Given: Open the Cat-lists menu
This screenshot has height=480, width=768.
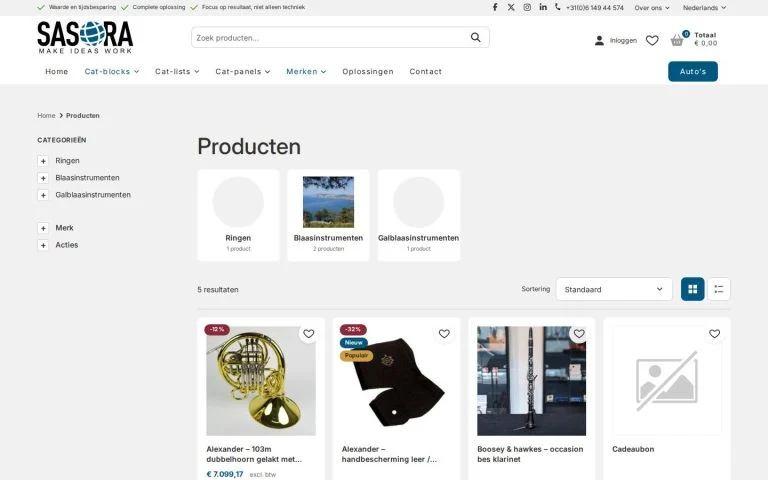Looking at the screenshot, I should [177, 72].
